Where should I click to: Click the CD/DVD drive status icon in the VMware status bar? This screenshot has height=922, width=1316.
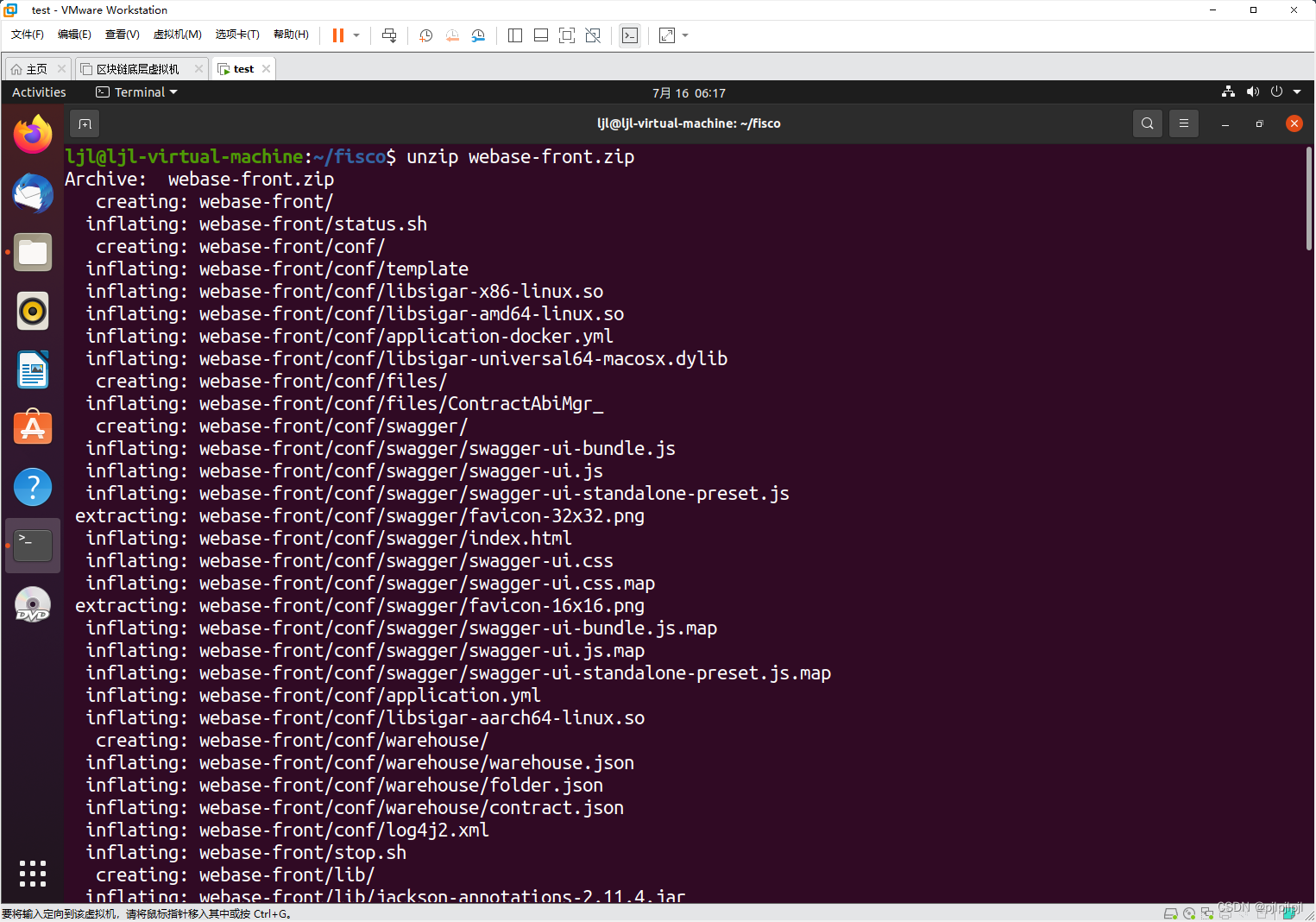[1189, 913]
